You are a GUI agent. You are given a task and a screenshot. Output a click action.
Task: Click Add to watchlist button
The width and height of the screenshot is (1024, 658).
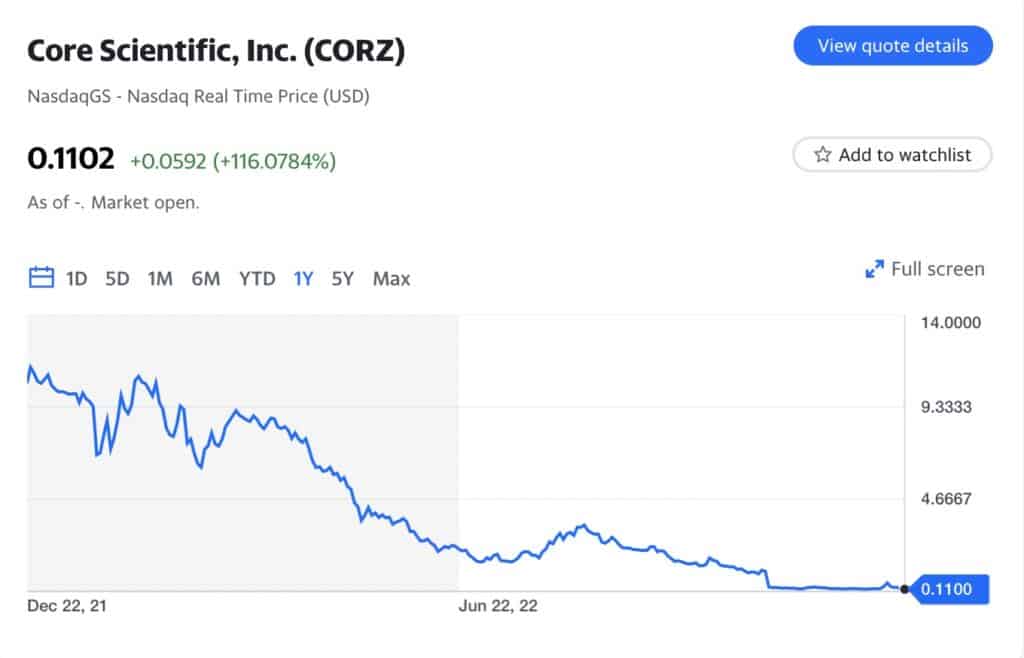(892, 155)
